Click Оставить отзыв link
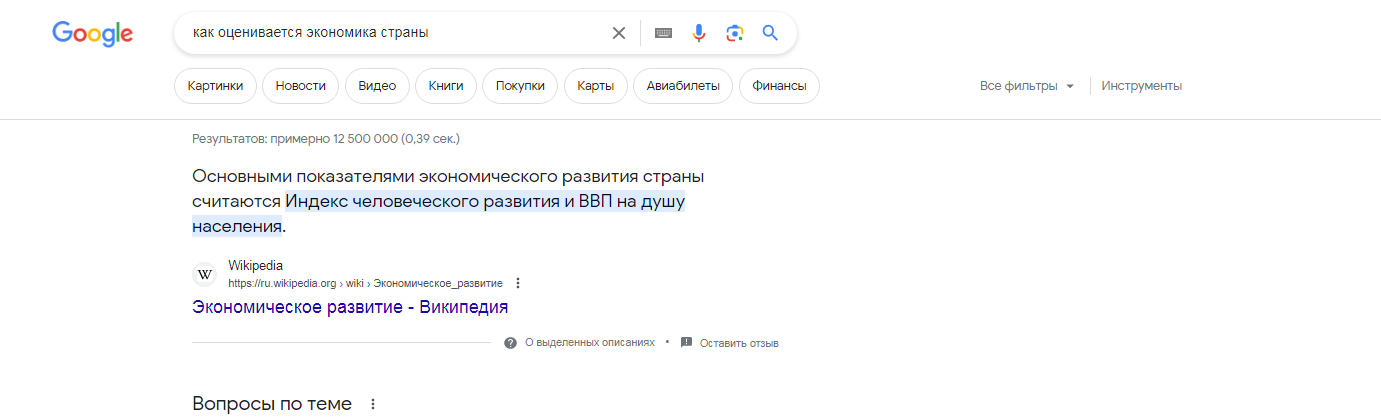Screen dimensions: 1381x419 [x=739, y=343]
